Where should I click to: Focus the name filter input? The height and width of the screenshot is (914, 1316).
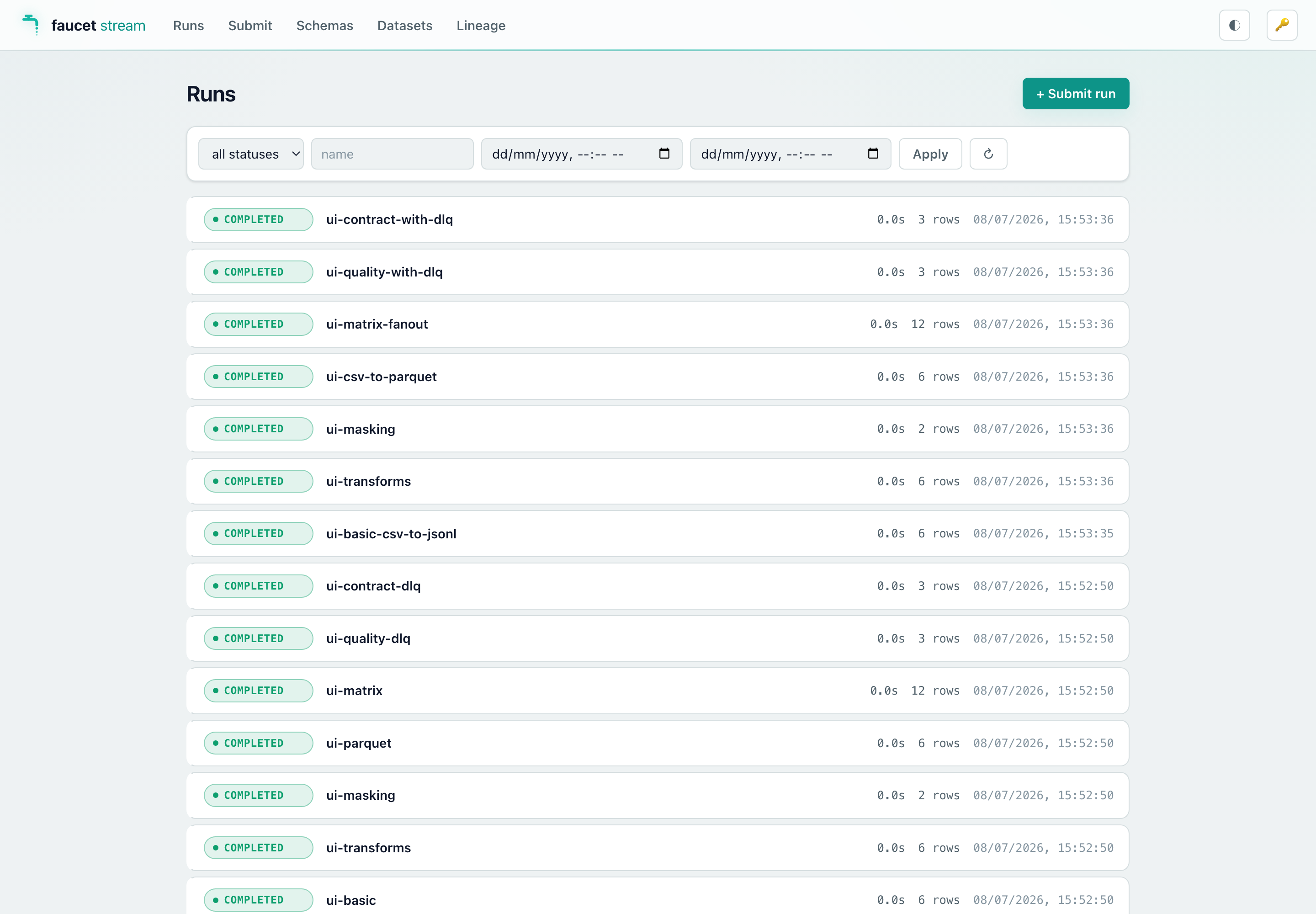(392, 154)
